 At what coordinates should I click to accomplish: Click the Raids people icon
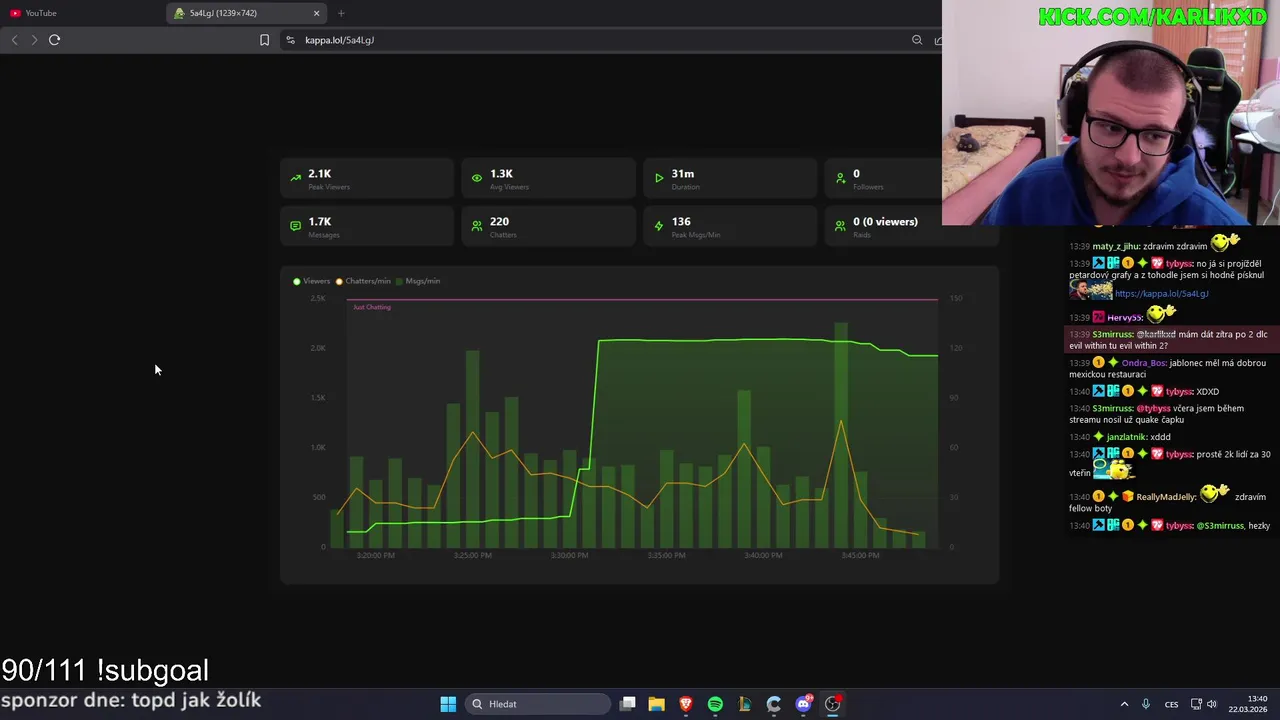(840, 226)
